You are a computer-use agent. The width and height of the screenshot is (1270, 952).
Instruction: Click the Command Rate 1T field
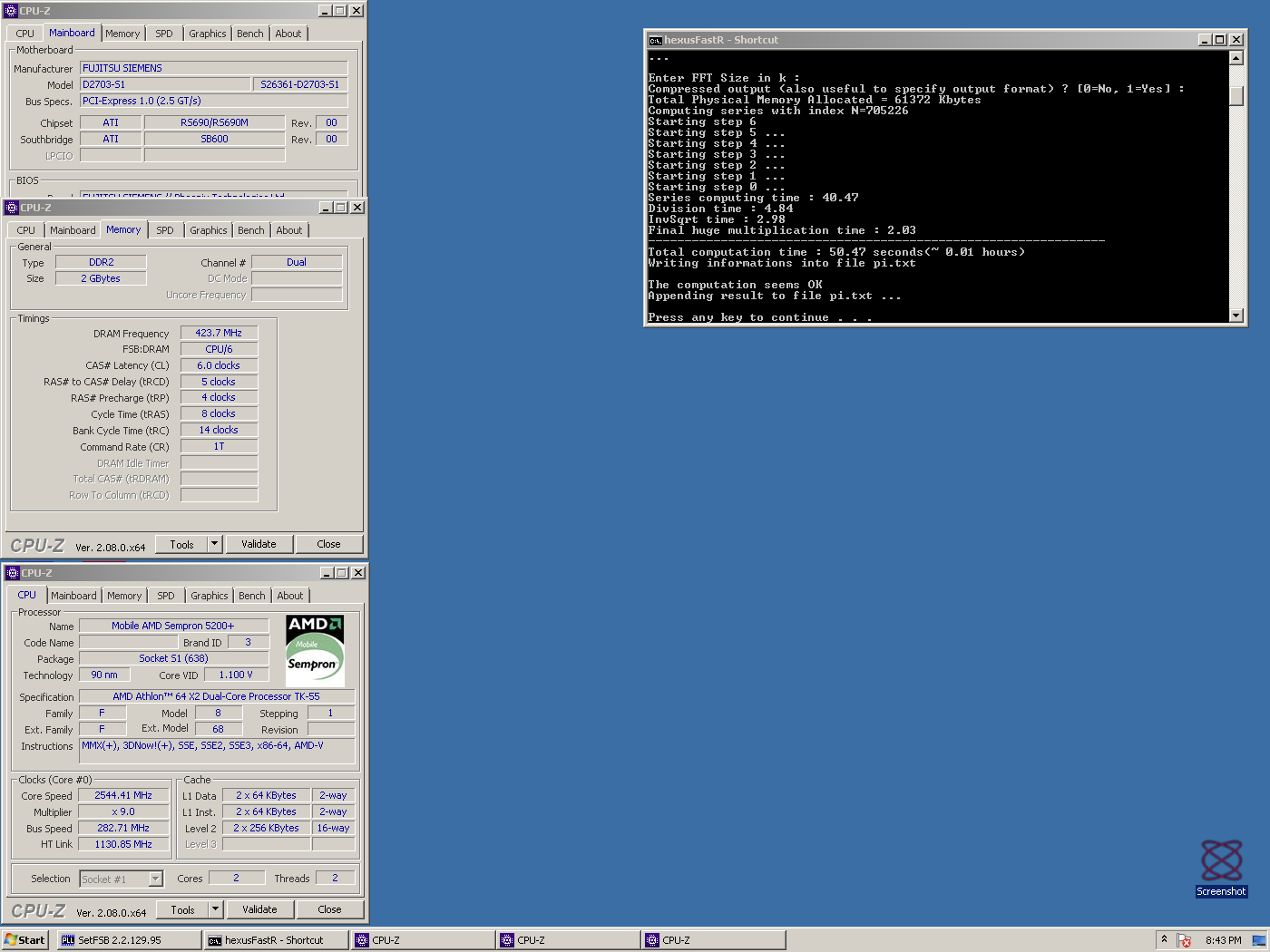[x=219, y=446]
